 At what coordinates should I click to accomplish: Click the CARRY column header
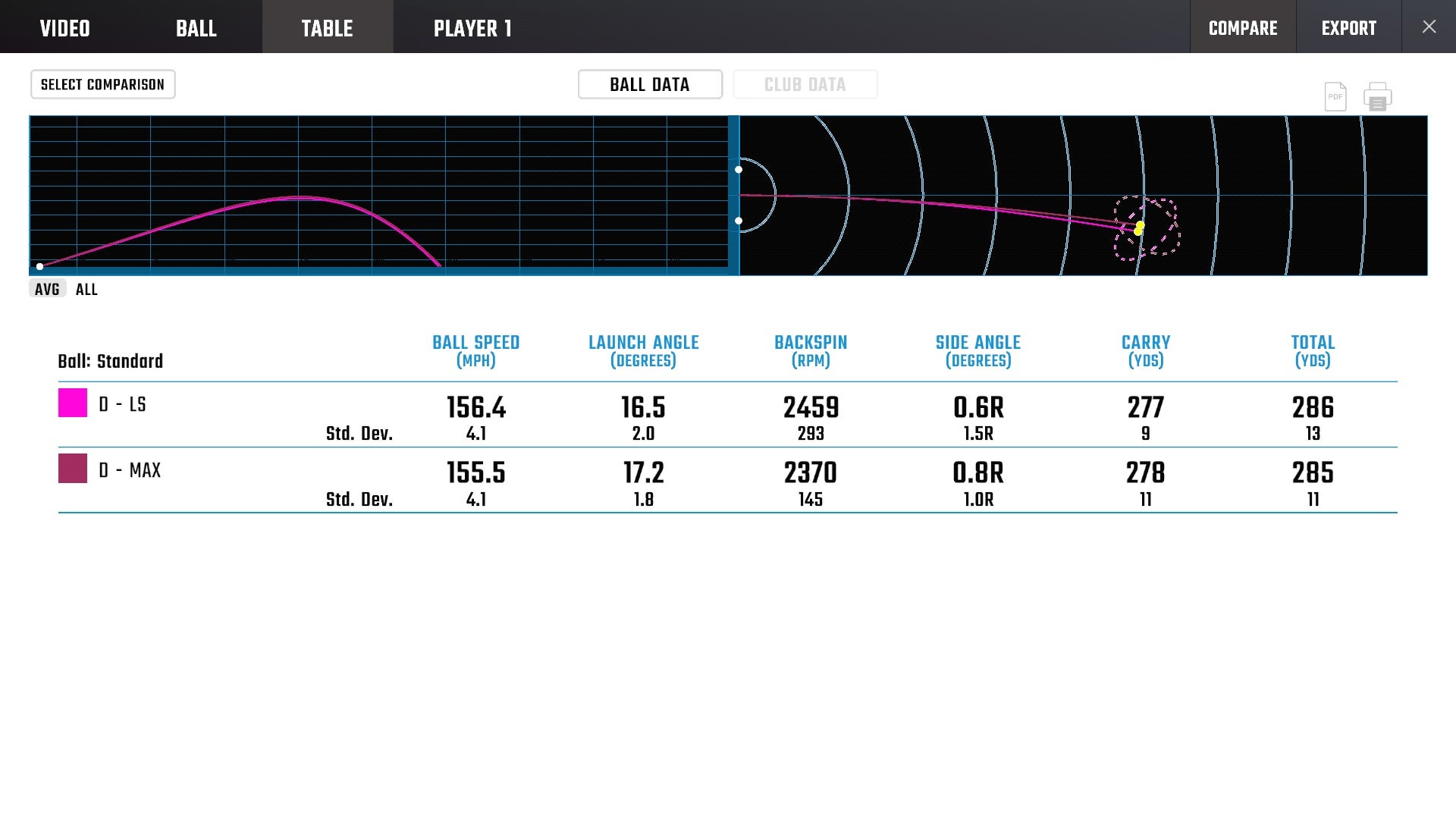1145,350
